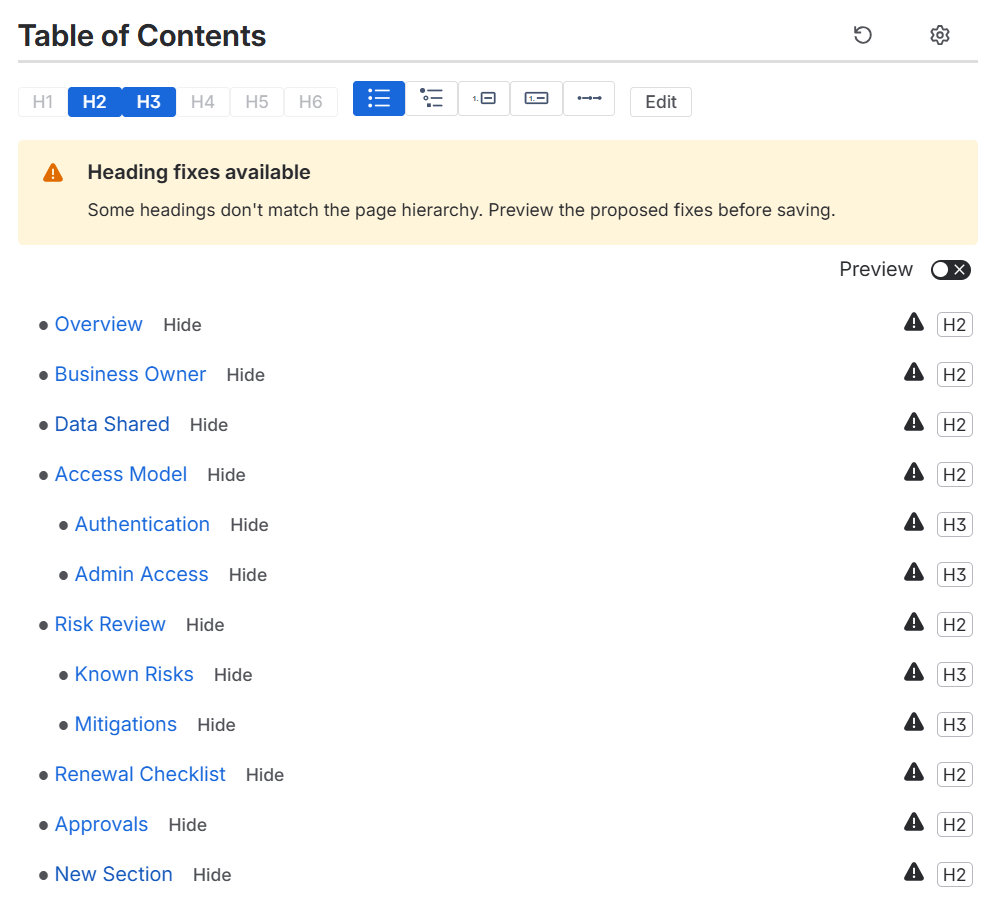Open the H2 level badge for Renewal Checklist
Screen dimensions: 996x913
point(954,774)
